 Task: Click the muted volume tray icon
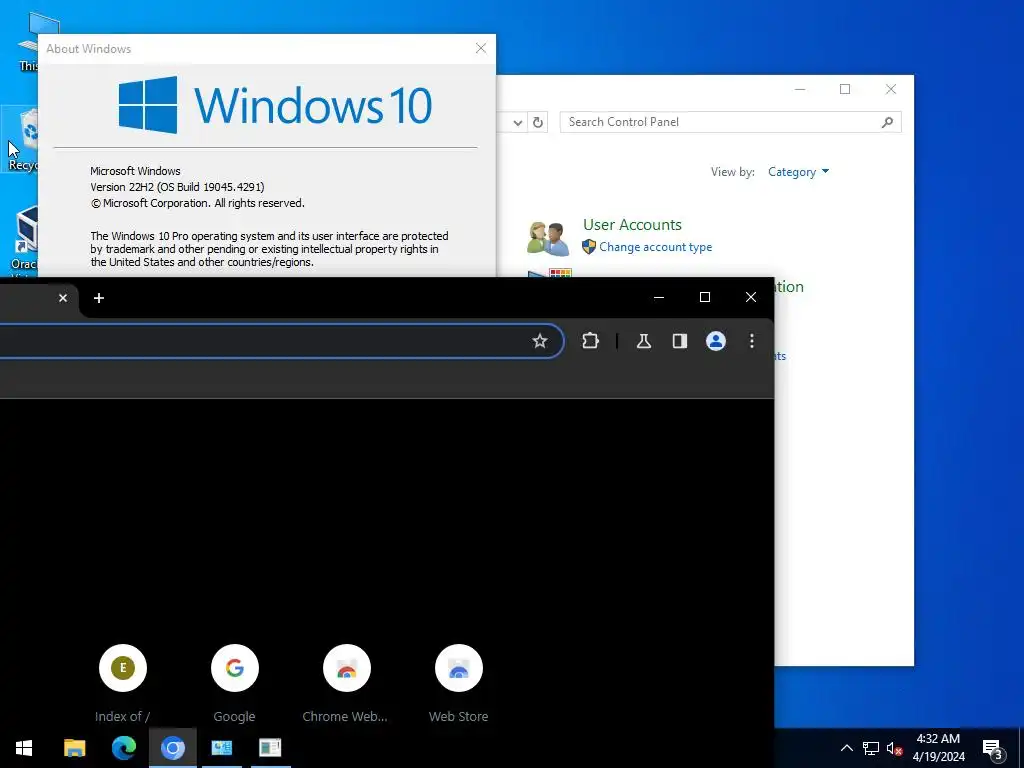point(895,748)
